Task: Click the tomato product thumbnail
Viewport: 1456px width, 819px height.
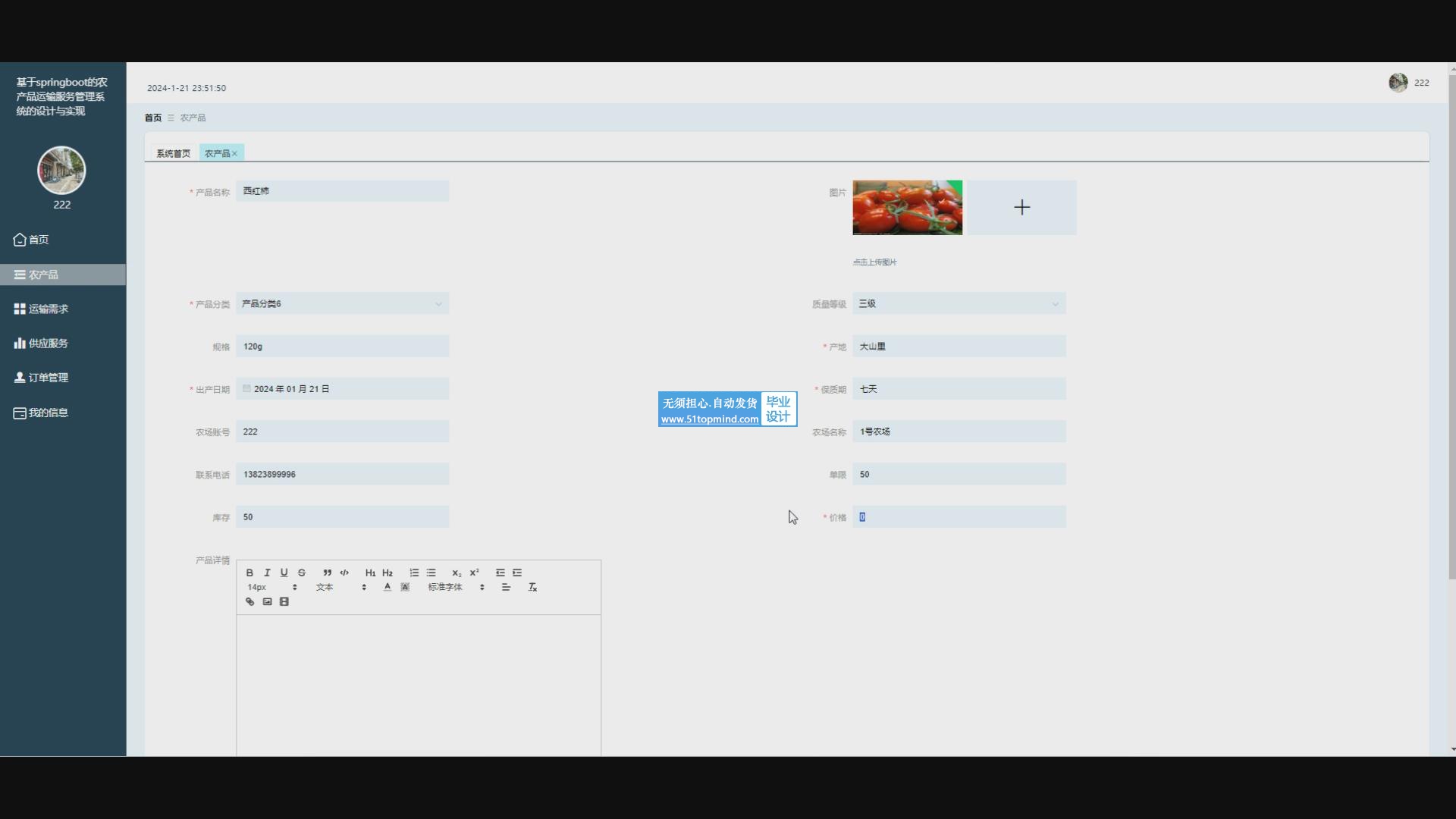Action: point(907,207)
